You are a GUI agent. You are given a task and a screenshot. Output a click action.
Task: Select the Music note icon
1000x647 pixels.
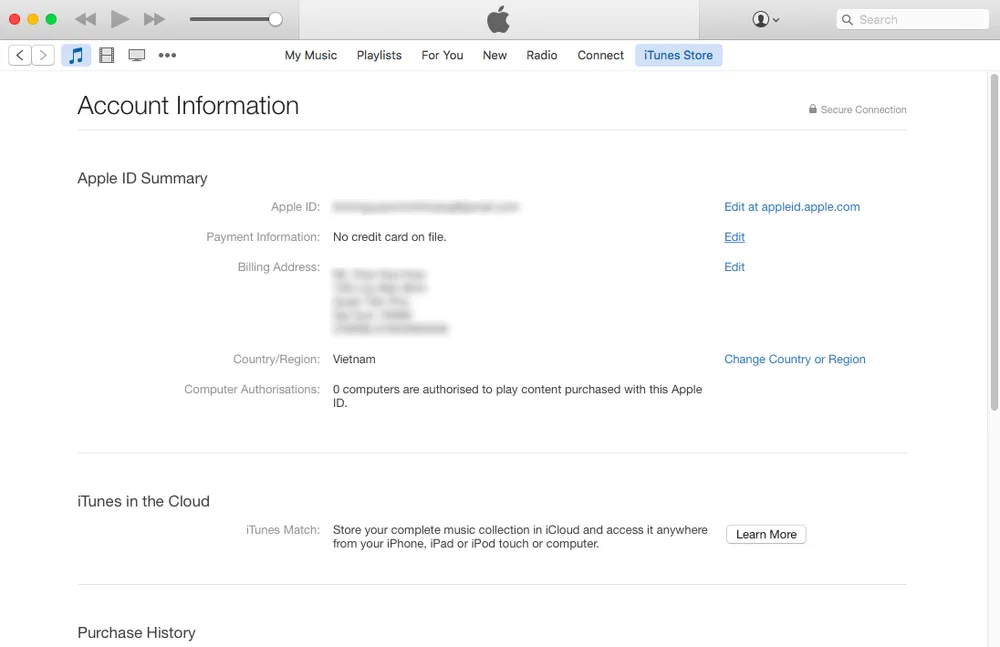coord(76,55)
